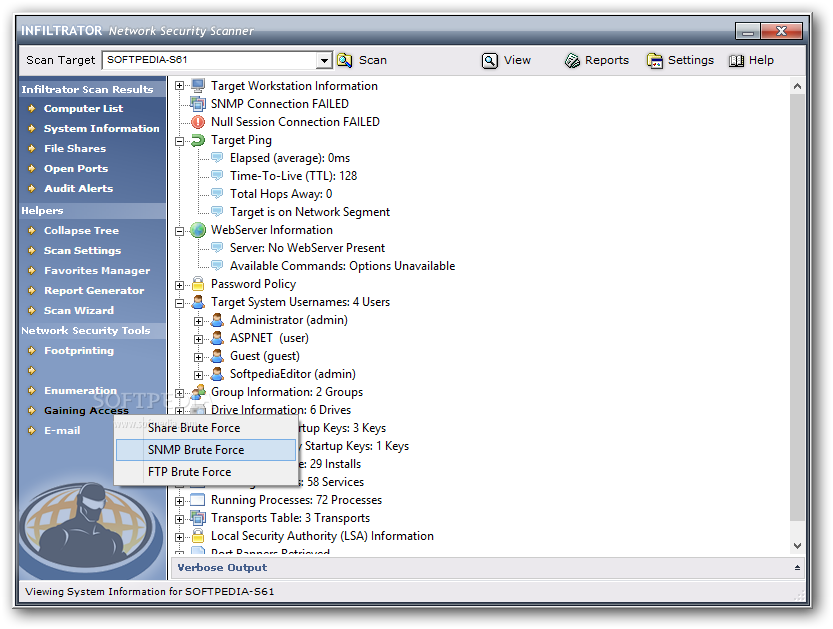This screenshot has width=833, height=629.
Task: Click the Target System Usernames user icon
Action: pos(198,302)
